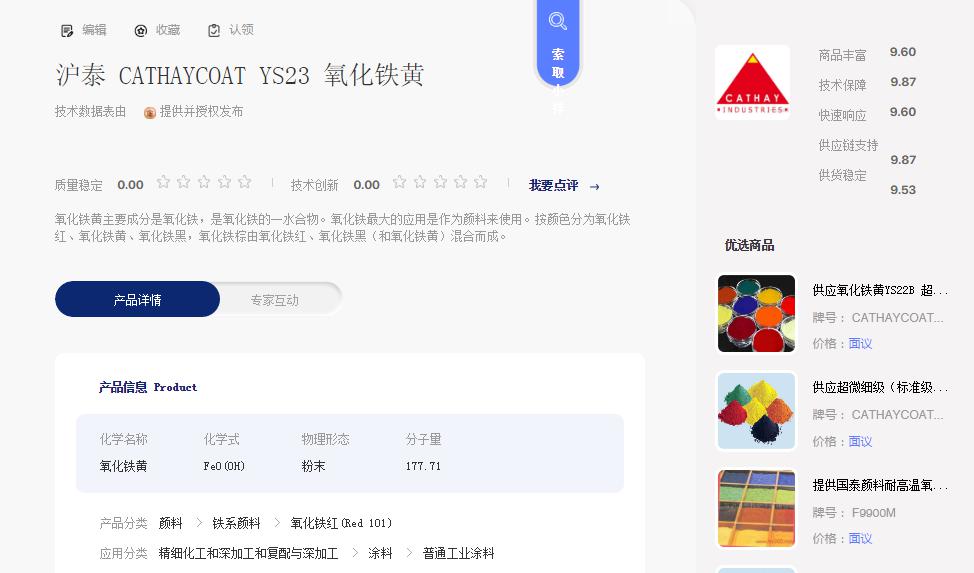The image size is (974, 573).
Task: Click product title 沪泰 CATHAYCOAT YS23 氧化铁黄
Action: (x=240, y=75)
